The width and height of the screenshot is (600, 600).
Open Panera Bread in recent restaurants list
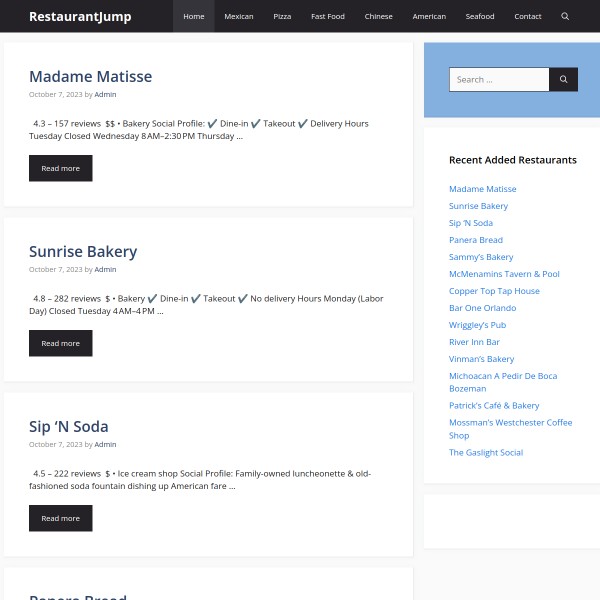tap(476, 240)
